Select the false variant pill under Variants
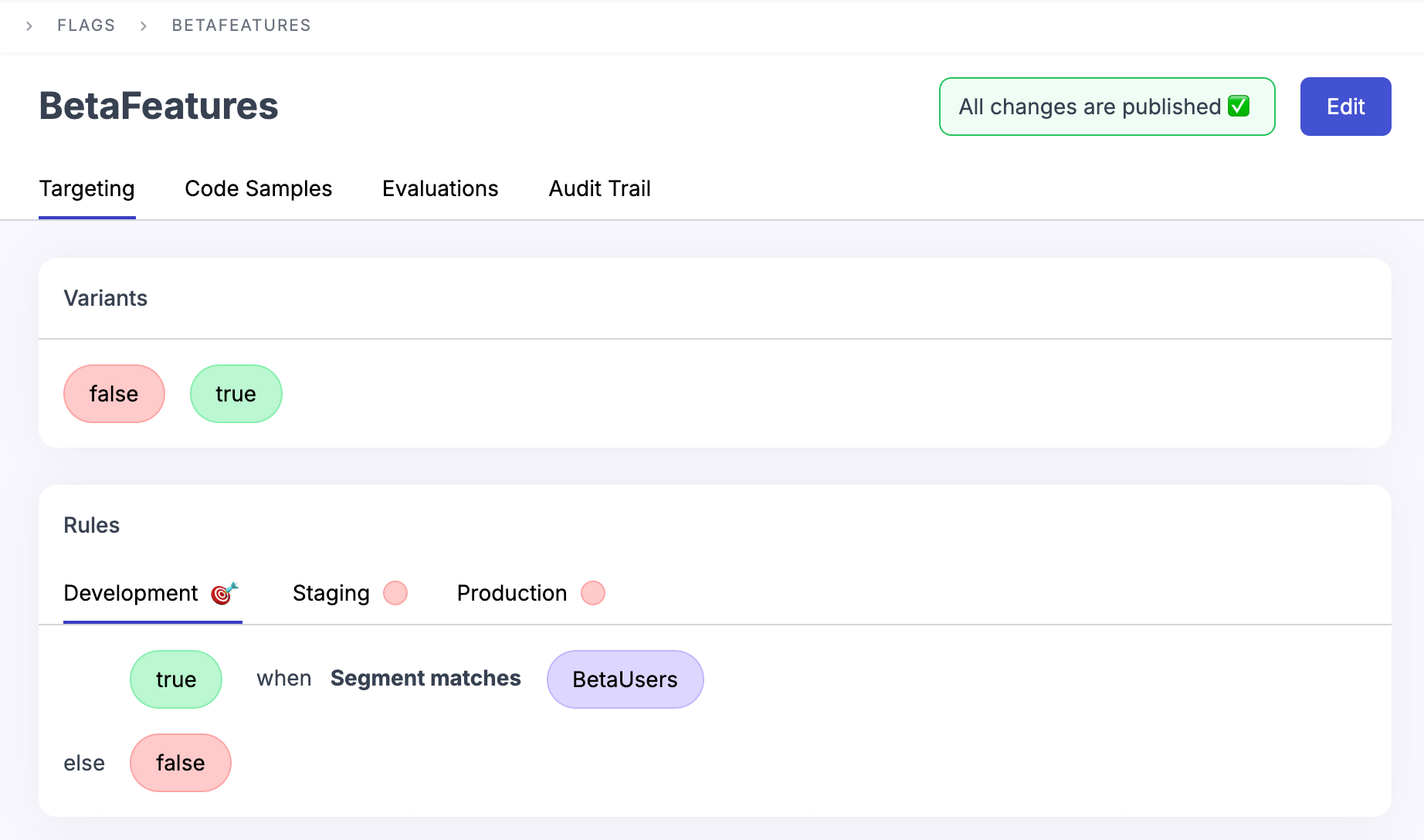Image resolution: width=1424 pixels, height=840 pixels. point(114,394)
